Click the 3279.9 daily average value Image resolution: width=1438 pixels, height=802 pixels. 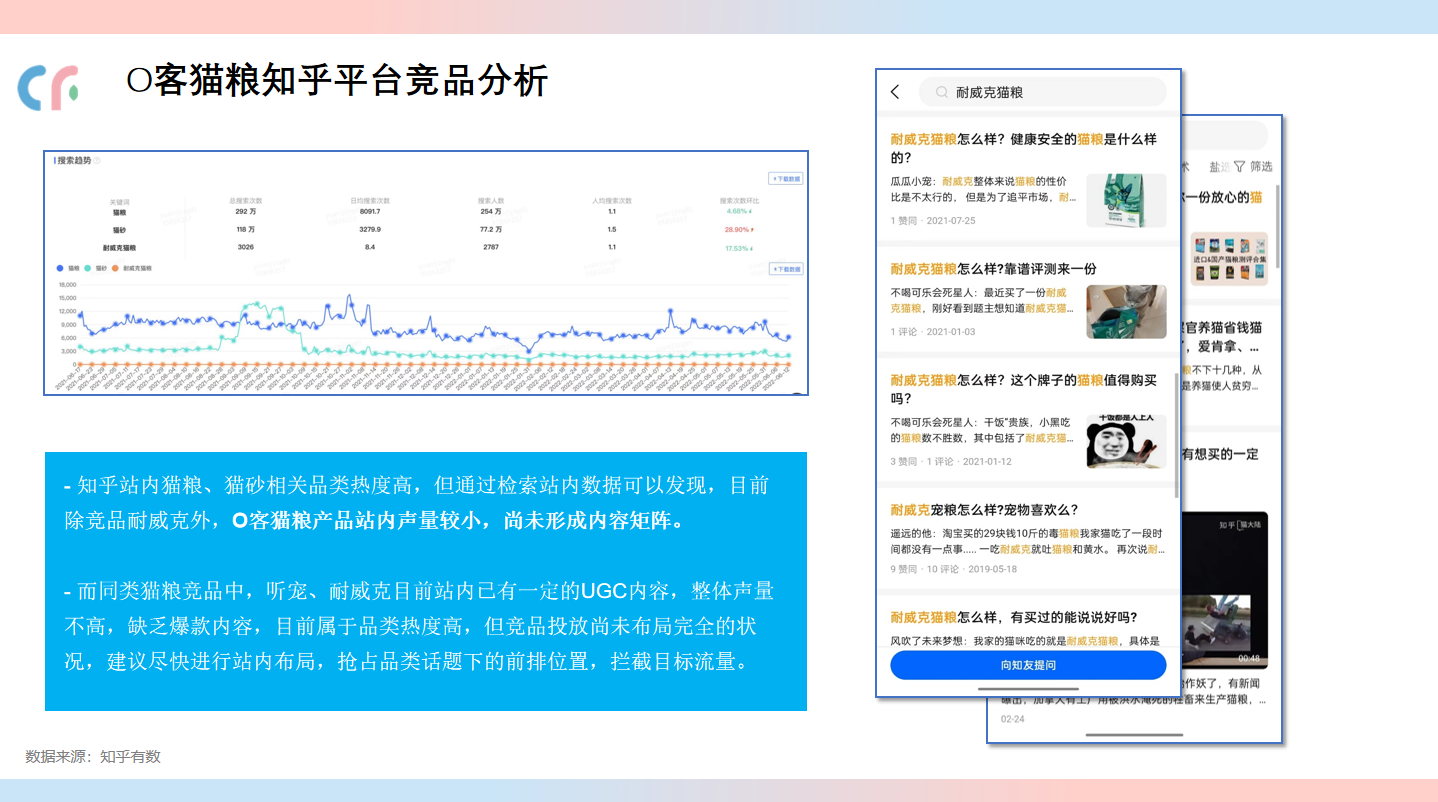point(370,229)
